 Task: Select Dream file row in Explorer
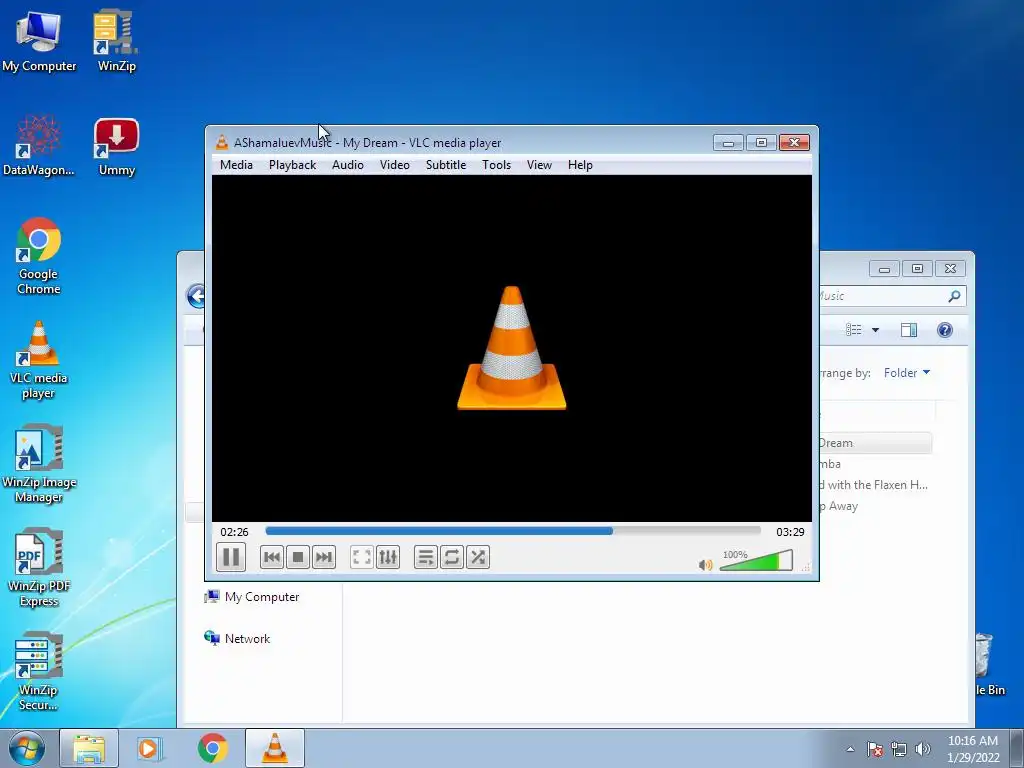pos(875,443)
